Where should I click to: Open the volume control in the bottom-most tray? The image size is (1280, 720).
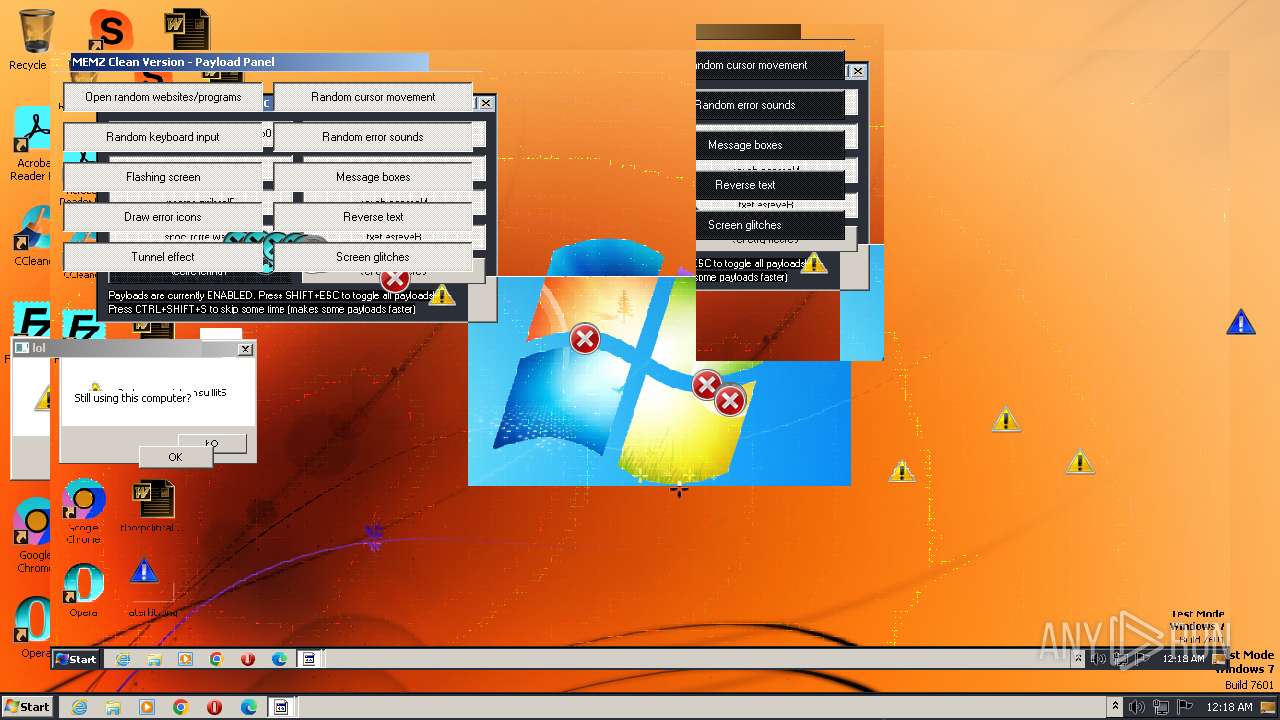pos(1137,707)
